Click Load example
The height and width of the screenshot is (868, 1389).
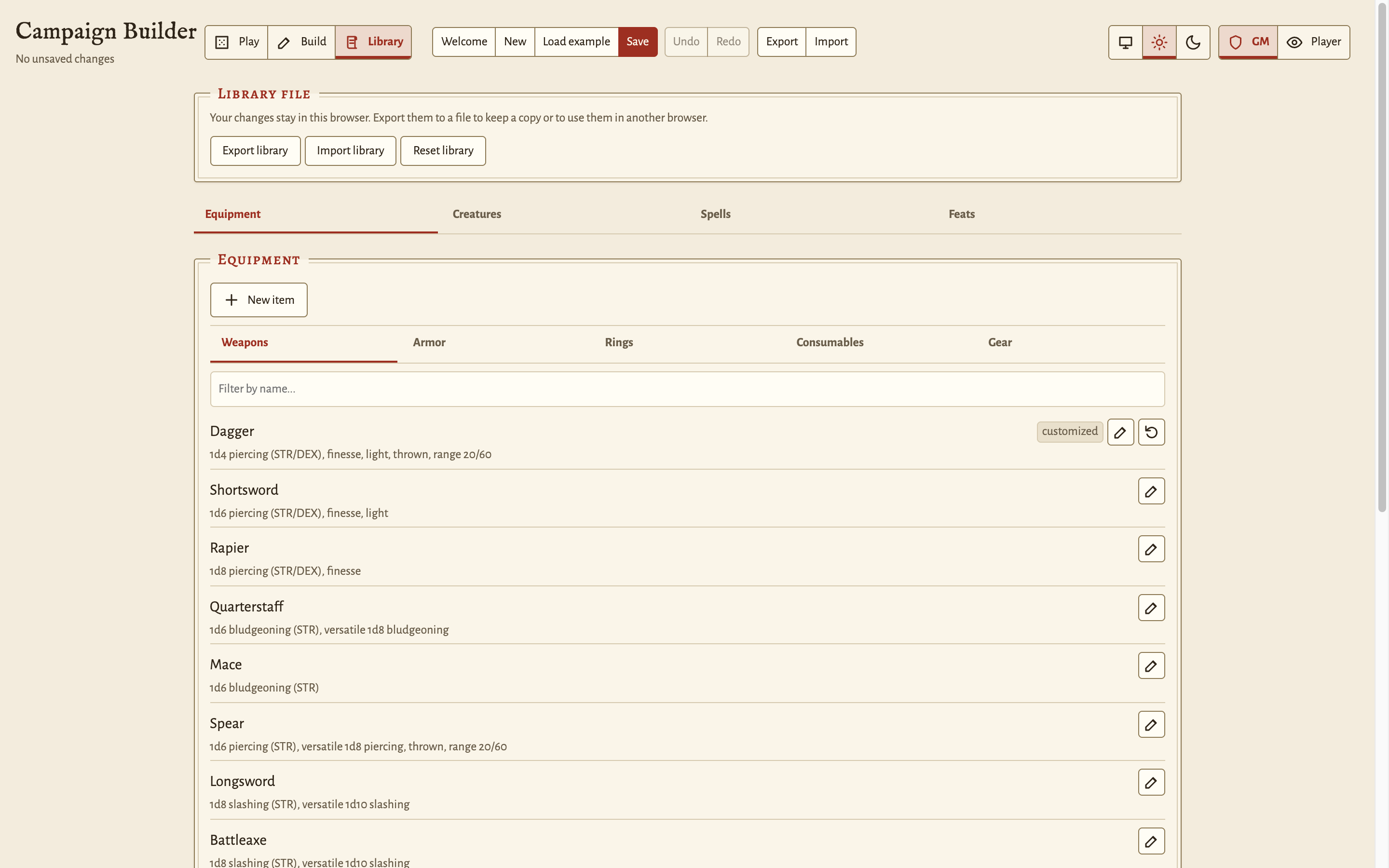point(576,42)
